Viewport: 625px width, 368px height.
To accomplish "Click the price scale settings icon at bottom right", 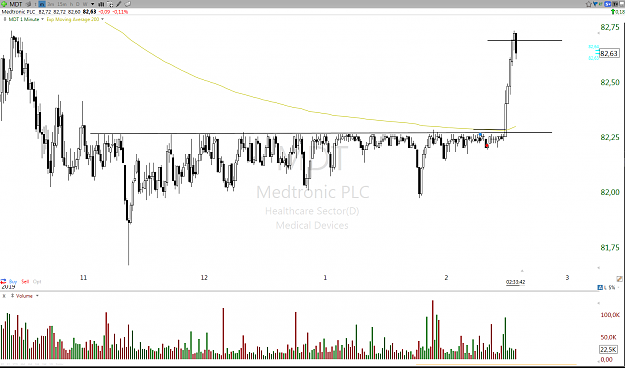I will point(620,279).
